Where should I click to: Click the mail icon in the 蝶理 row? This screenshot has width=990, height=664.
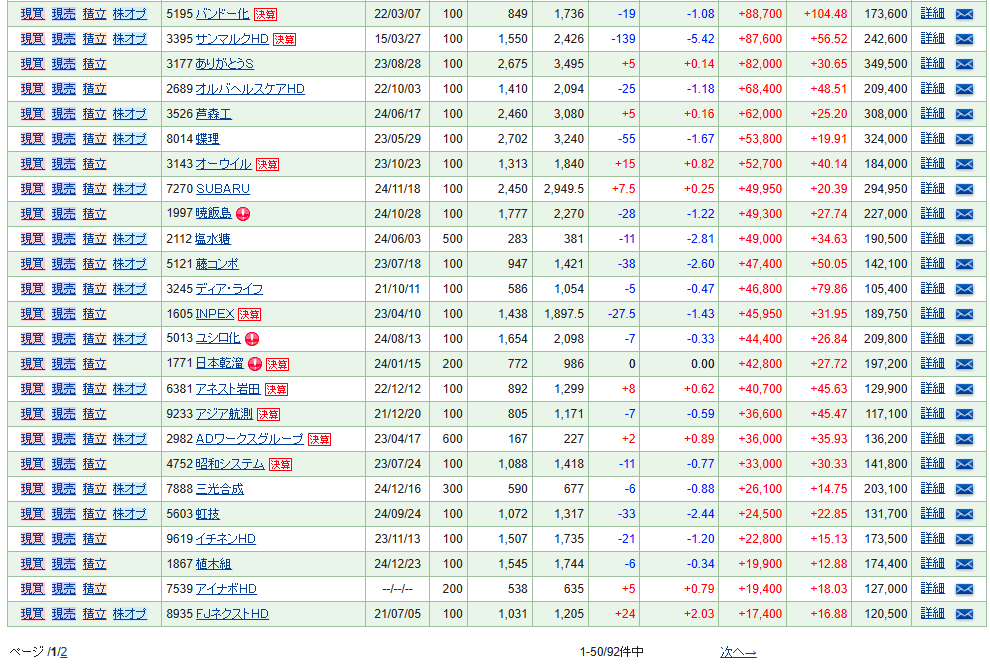(x=964, y=139)
